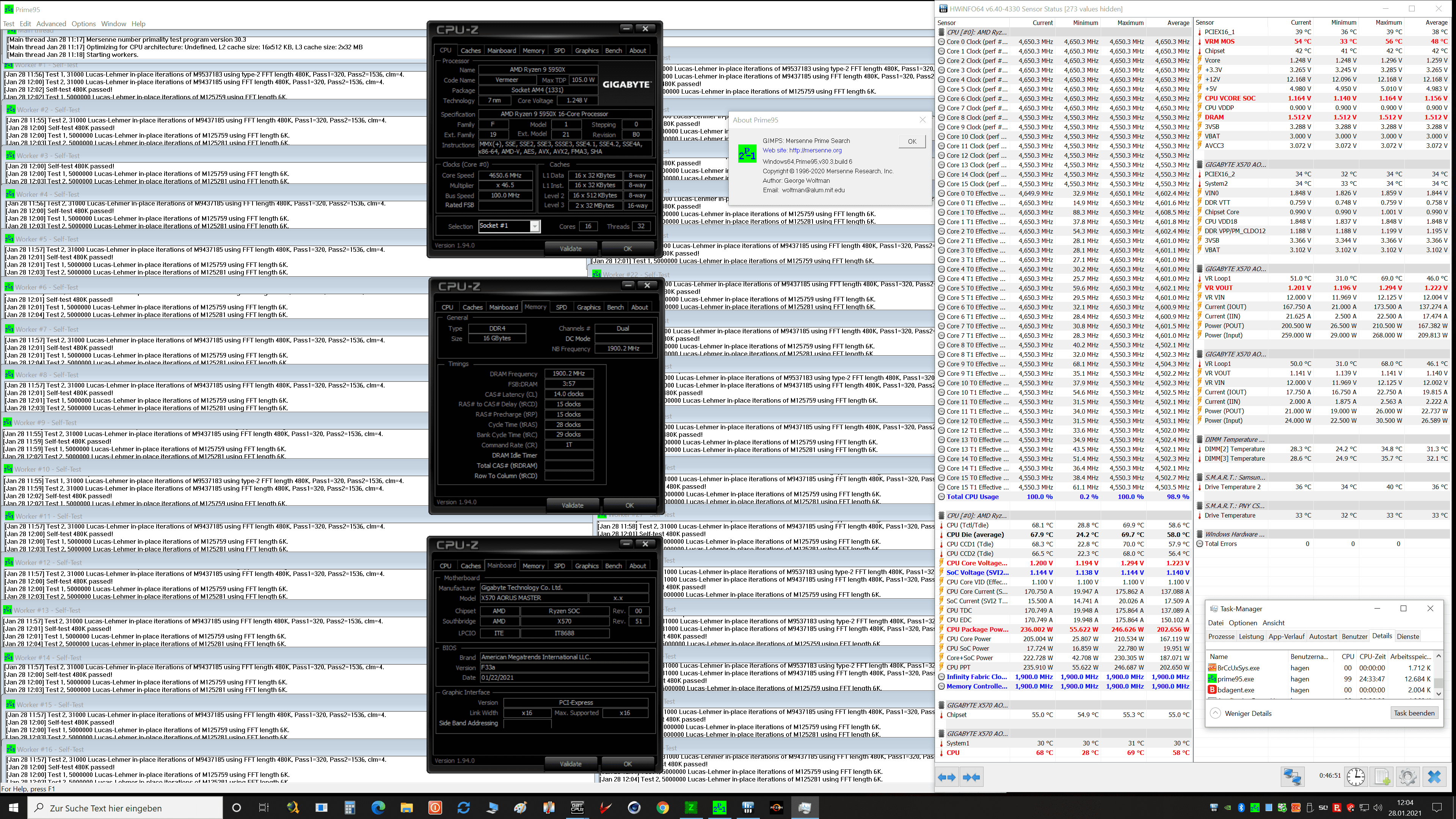Select DRAM voltage sensor row
The width and height of the screenshot is (1456, 819).
[x=1323, y=117]
